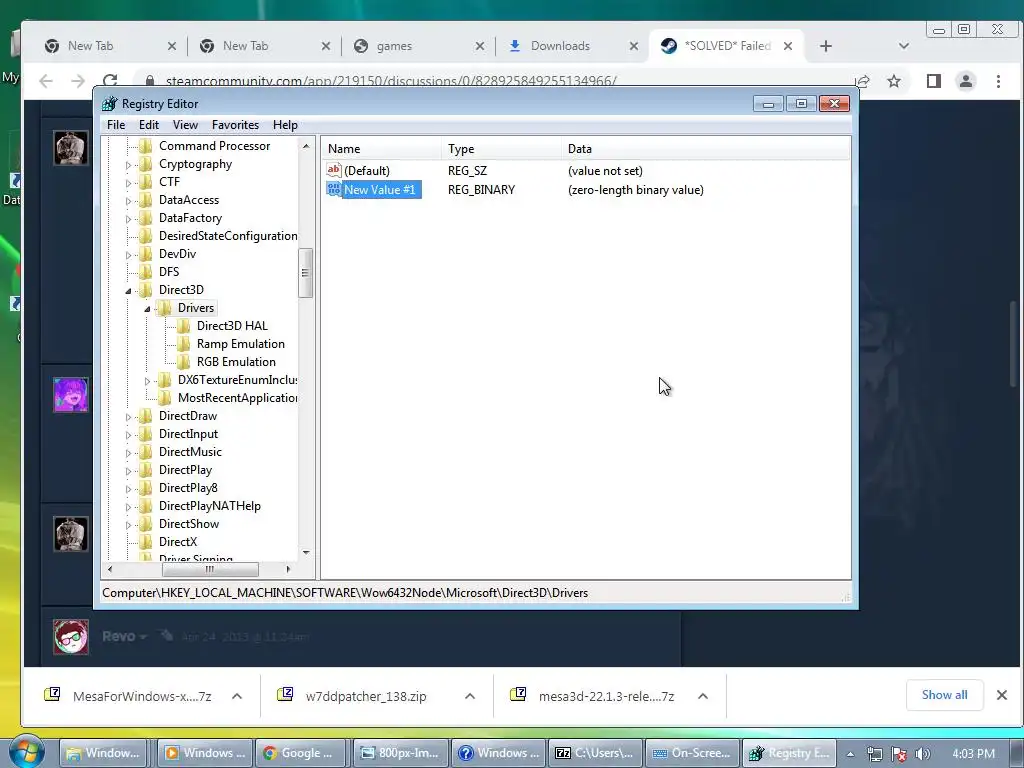Select the Direct3D HAL folder icon

(184, 325)
